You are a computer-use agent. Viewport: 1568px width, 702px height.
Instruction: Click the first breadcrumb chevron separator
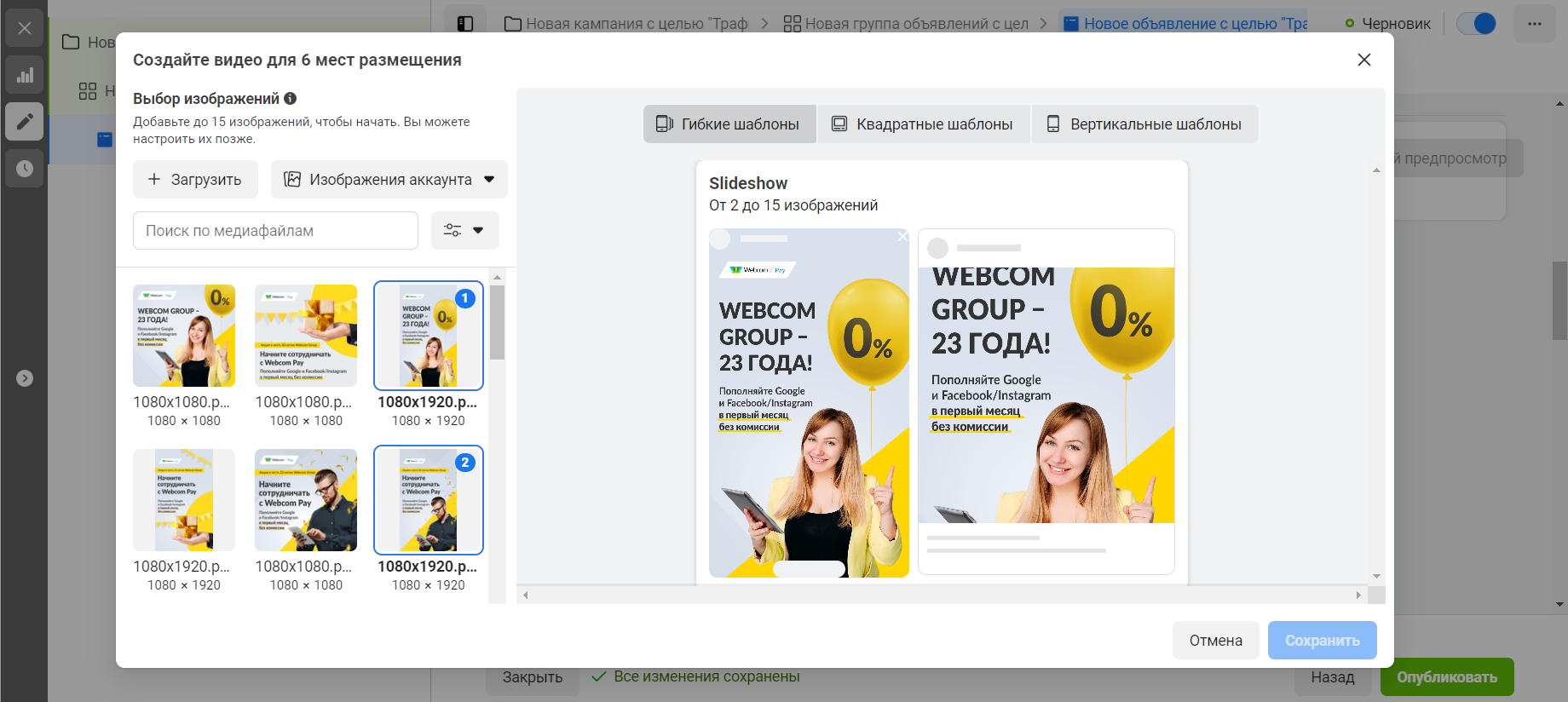764,24
